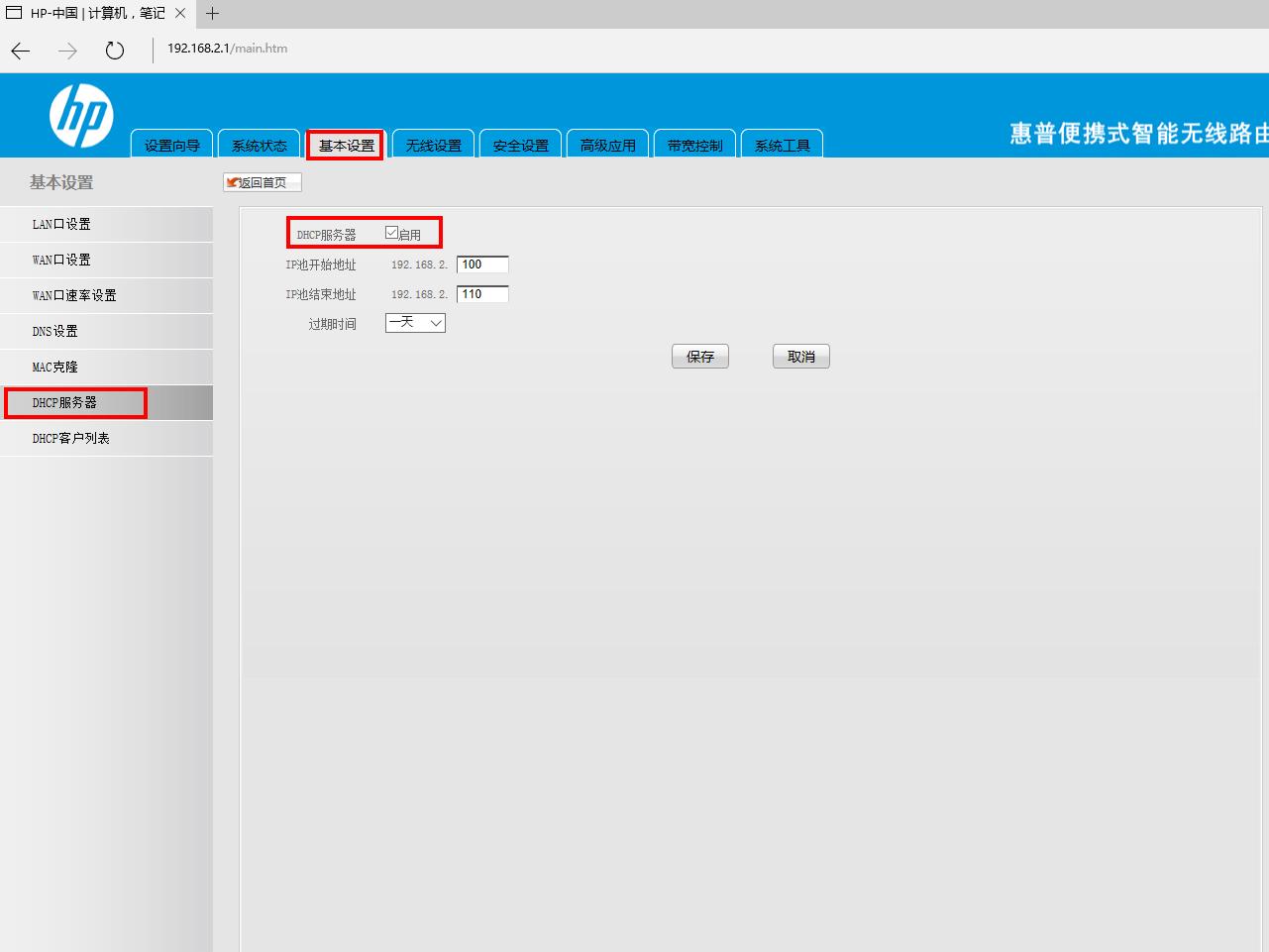Click the 保存 button
The width and height of the screenshot is (1269, 952).
point(700,356)
